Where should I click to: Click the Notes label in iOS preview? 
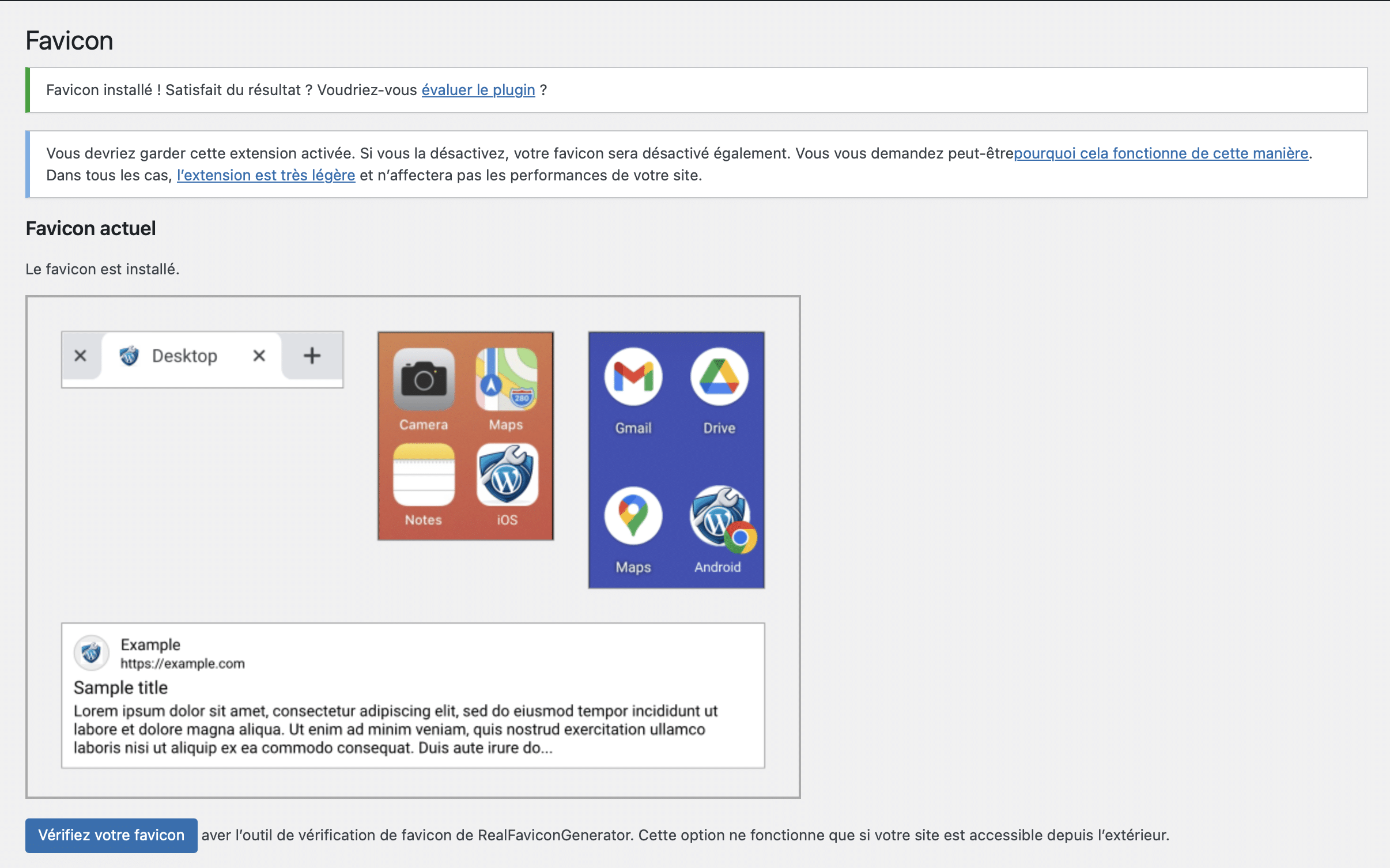coord(424,520)
